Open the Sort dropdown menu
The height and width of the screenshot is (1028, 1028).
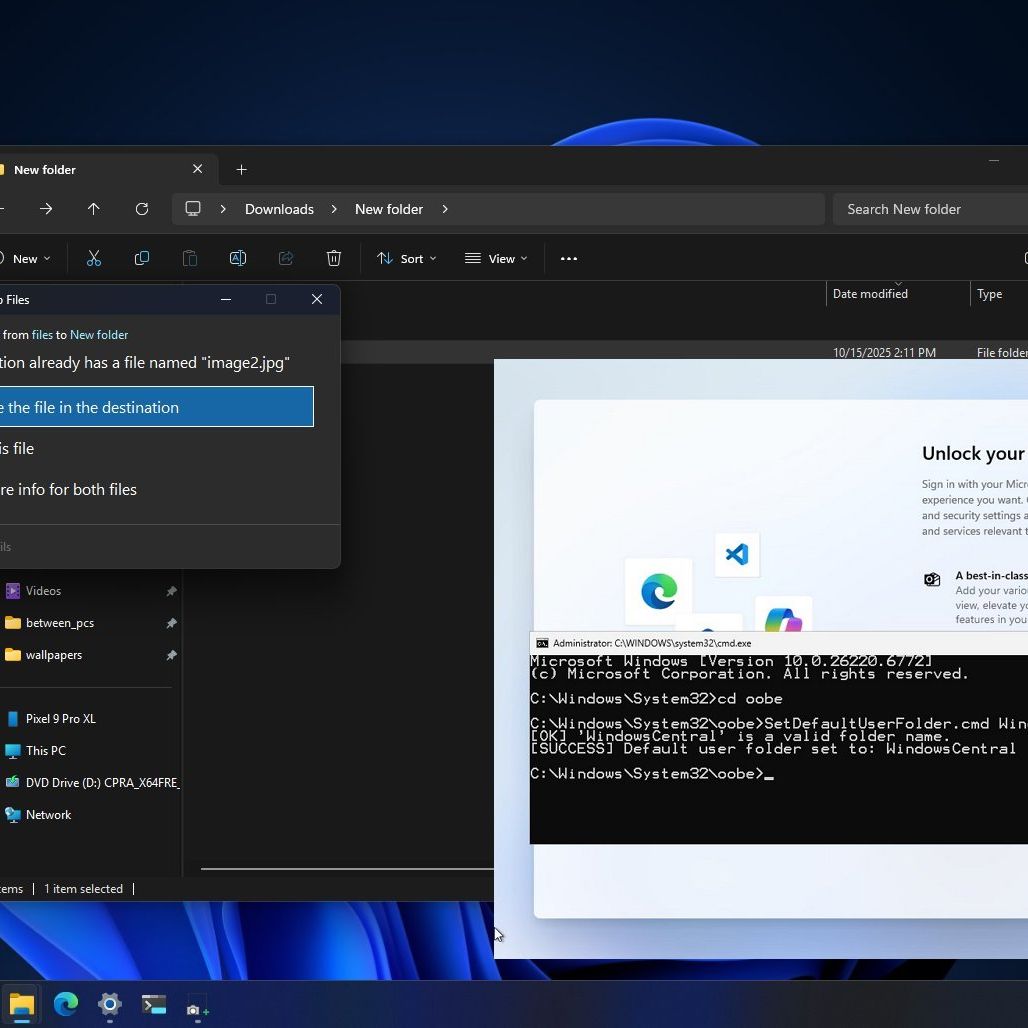pyautogui.click(x=406, y=258)
